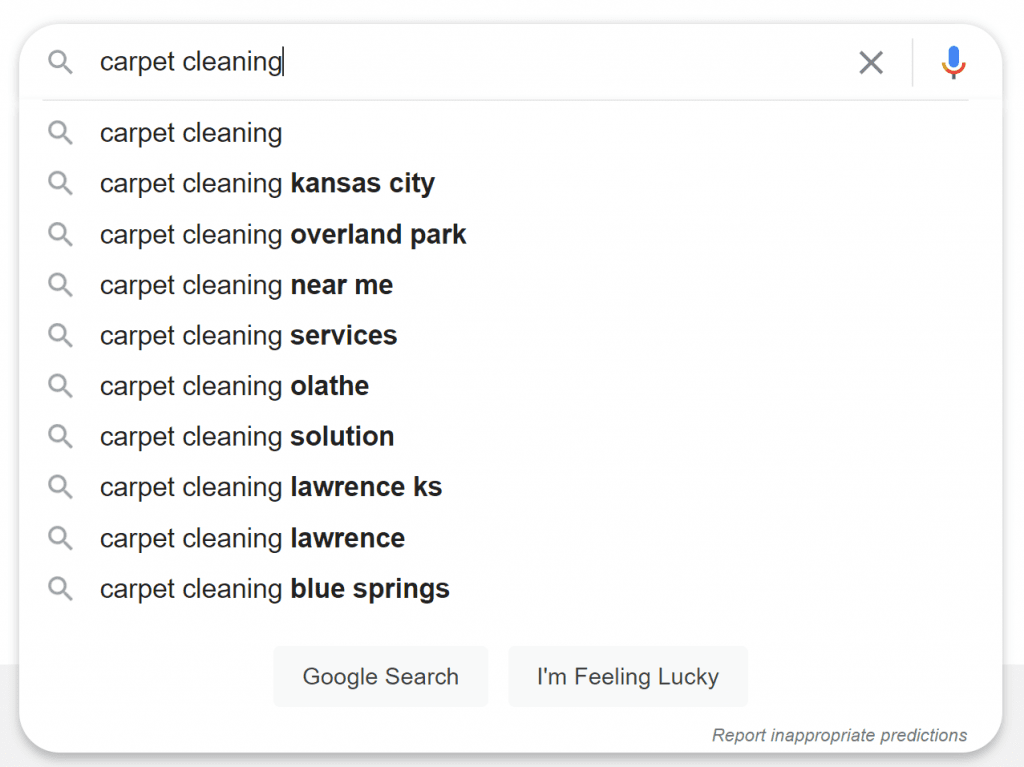Click magnifier icon beside 'olathe' suggestion
This screenshot has width=1024, height=767.
click(x=60, y=386)
